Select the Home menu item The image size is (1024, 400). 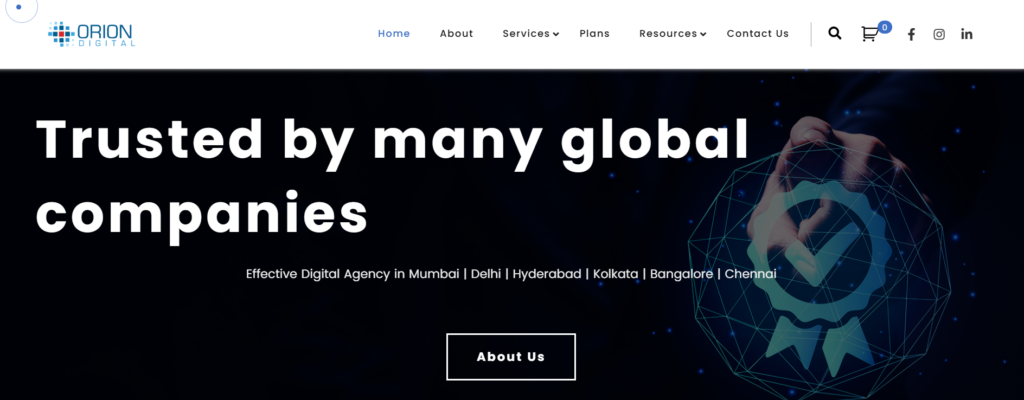click(x=394, y=33)
